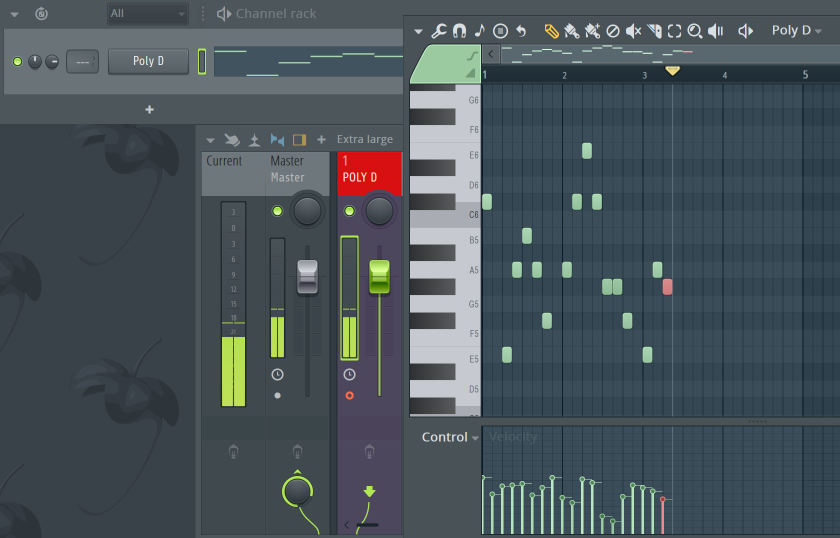This screenshot has width=840, height=538.
Task: Select the Draw pencil tool
Action: (x=551, y=31)
